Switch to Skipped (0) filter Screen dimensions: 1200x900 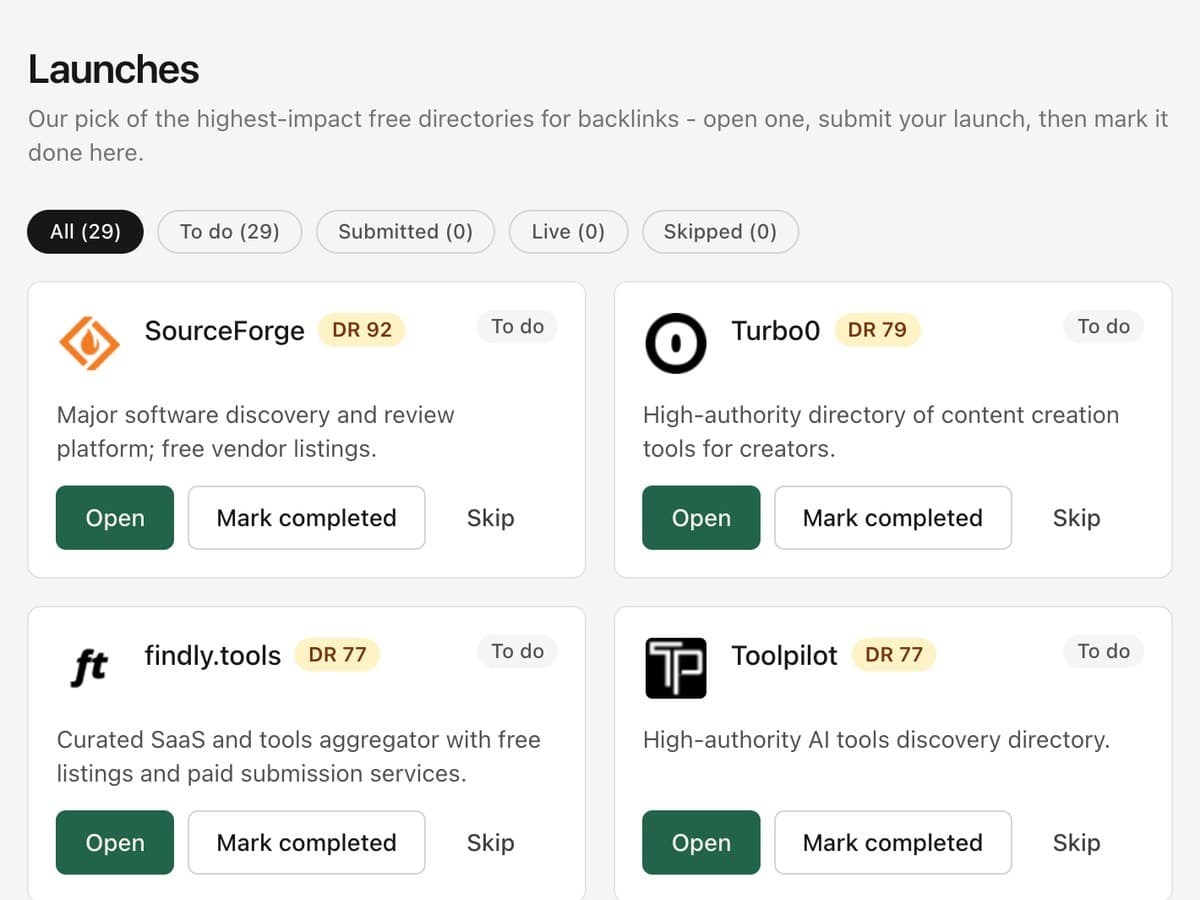[720, 232]
